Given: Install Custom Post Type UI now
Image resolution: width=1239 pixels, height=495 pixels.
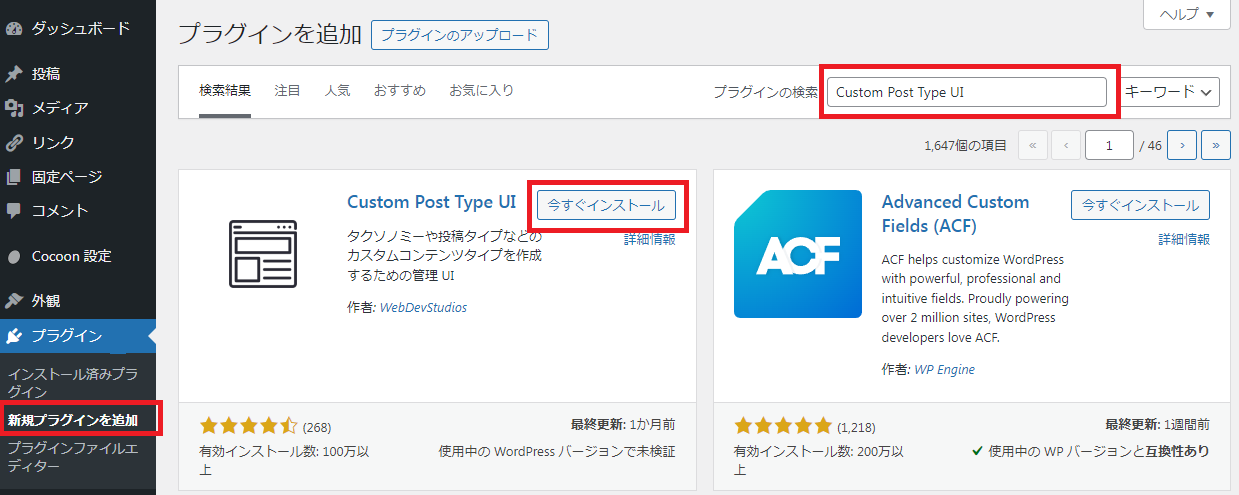Looking at the screenshot, I should click(606, 205).
